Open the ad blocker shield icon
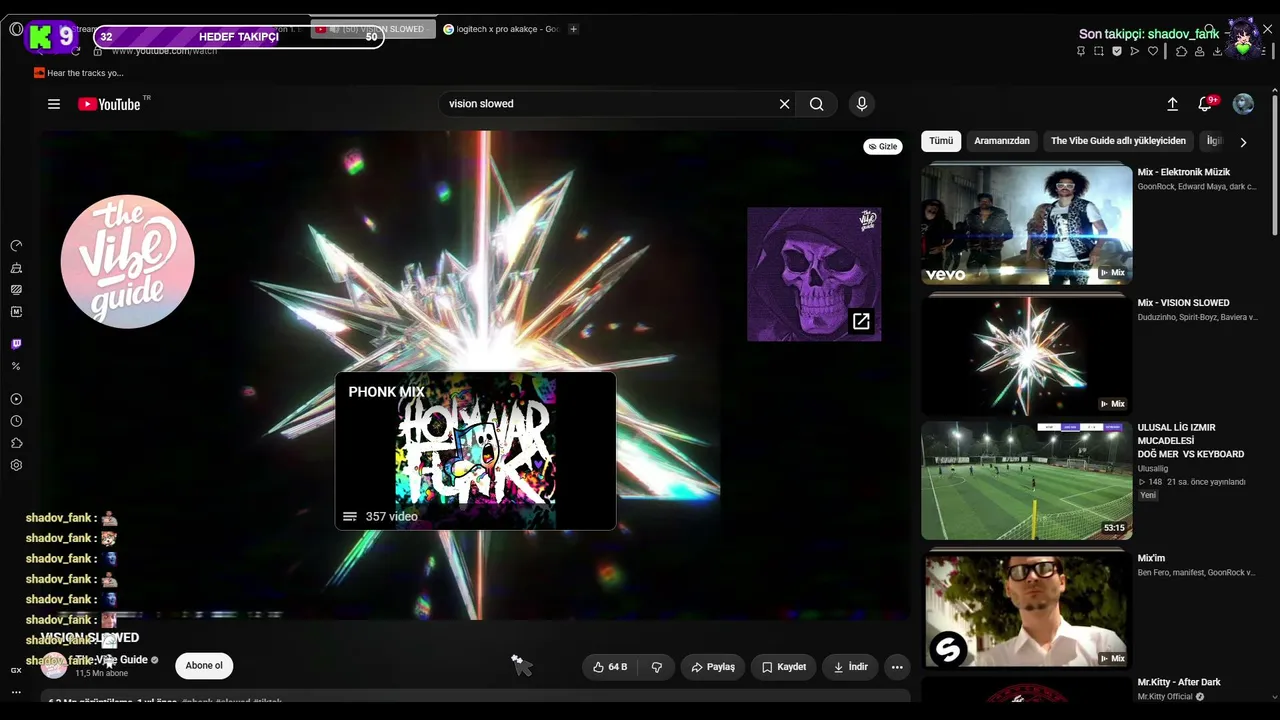 coord(1117,51)
